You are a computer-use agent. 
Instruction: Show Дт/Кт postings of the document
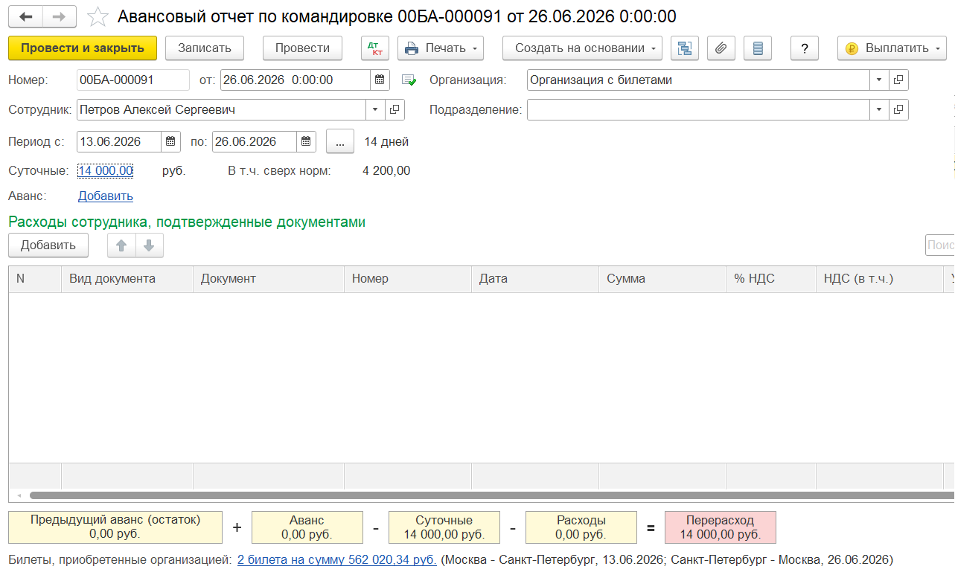tap(374, 48)
